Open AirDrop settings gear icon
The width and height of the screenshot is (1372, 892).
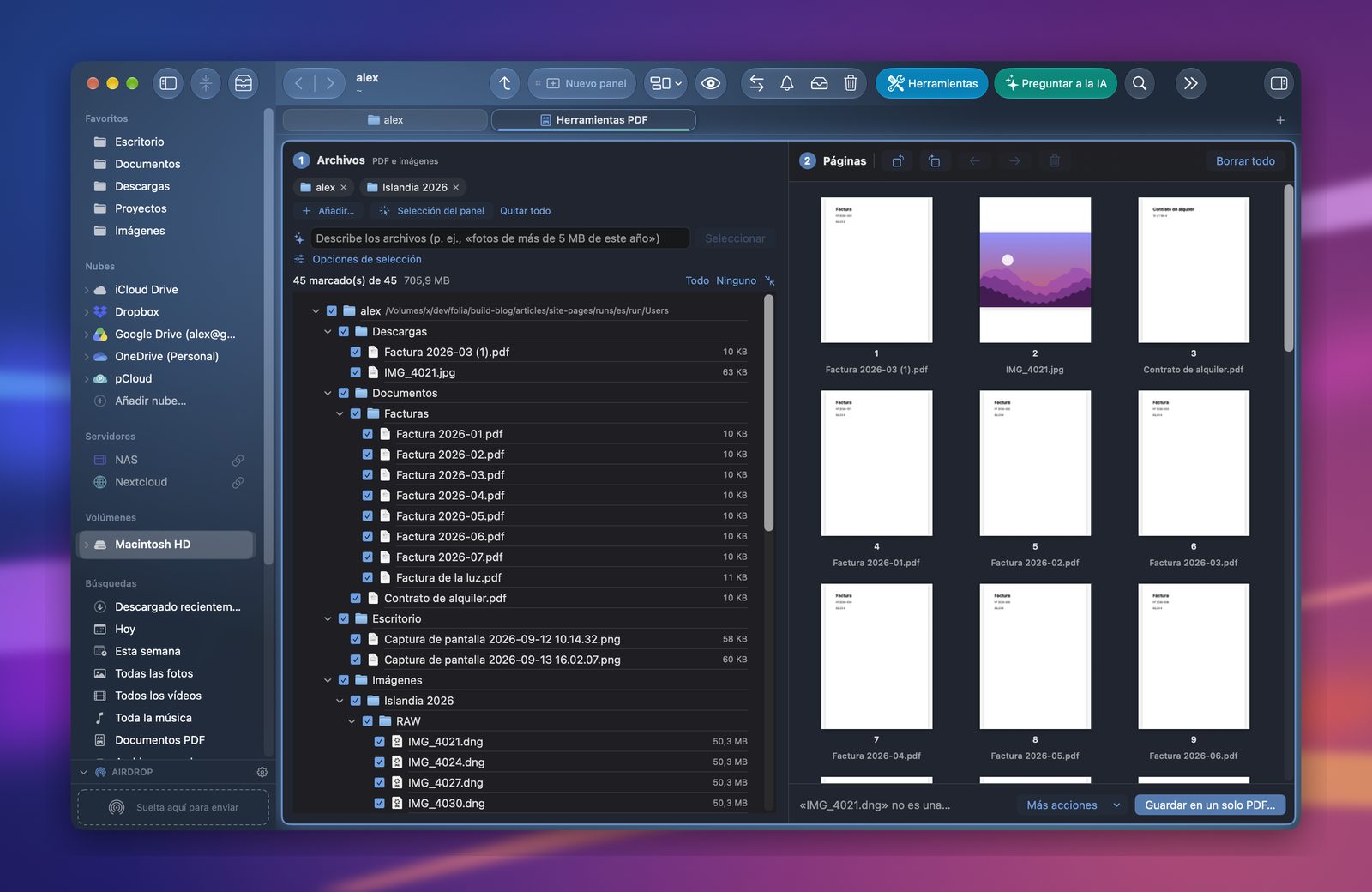262,772
